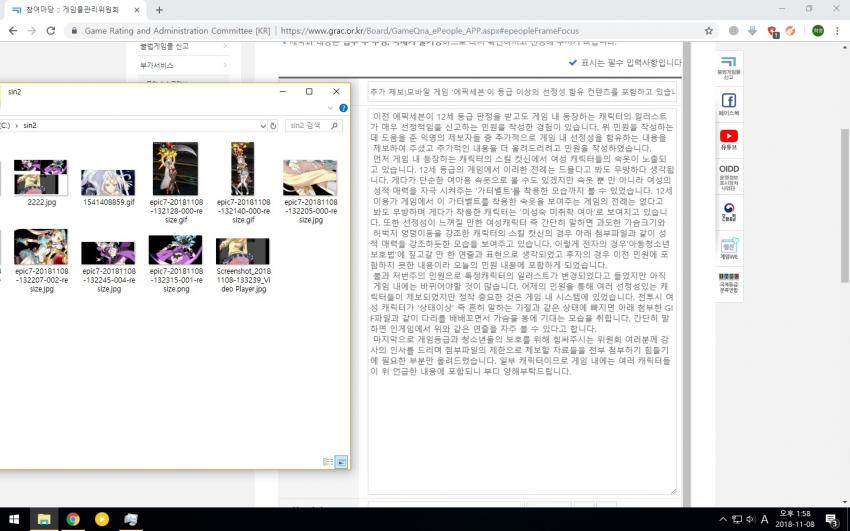Expand the 불법게임물 신고 menu item
Screen dimensions: 850x531
(182, 47)
